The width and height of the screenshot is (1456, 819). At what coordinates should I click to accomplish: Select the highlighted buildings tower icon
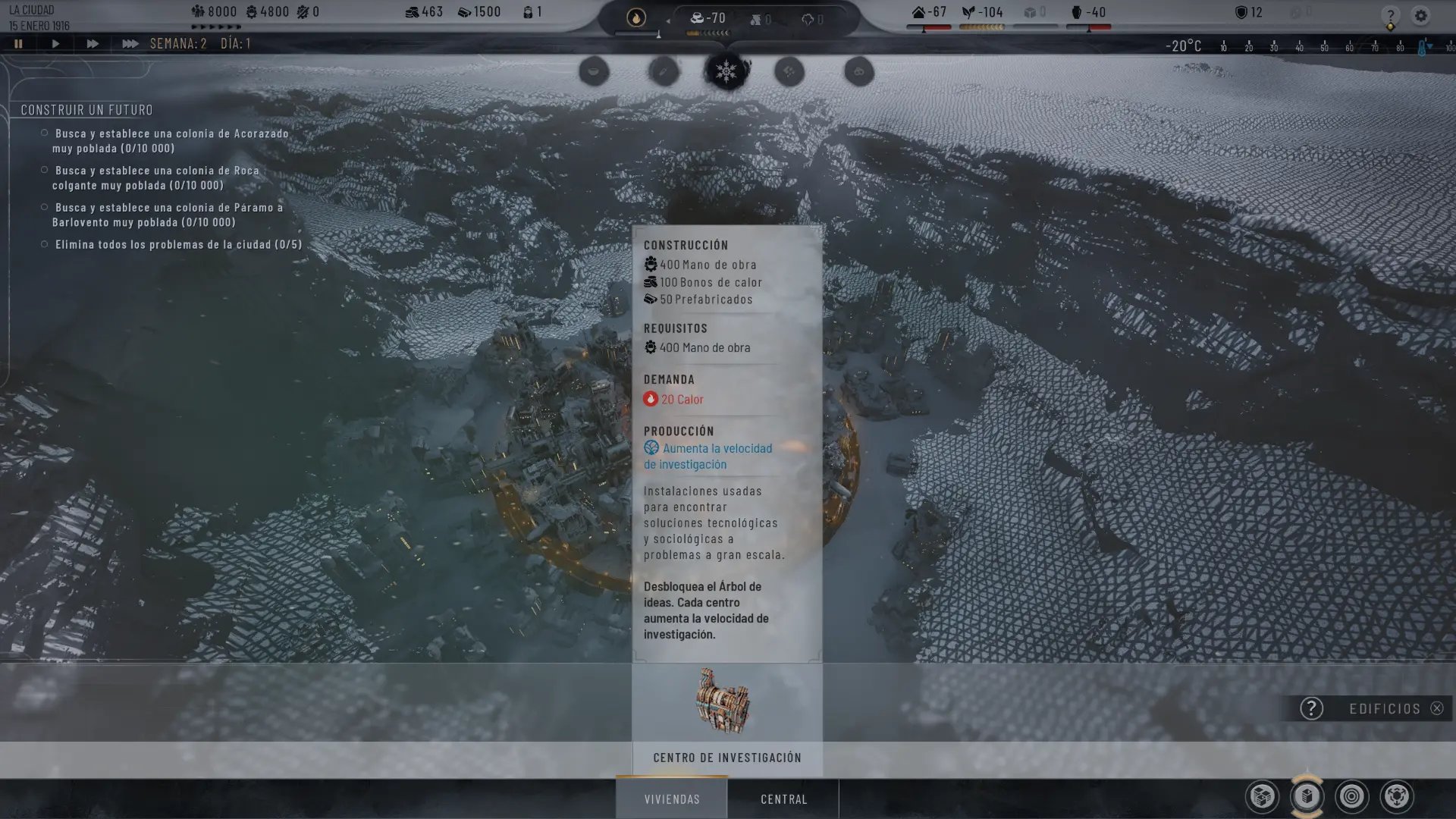[x=1307, y=796]
